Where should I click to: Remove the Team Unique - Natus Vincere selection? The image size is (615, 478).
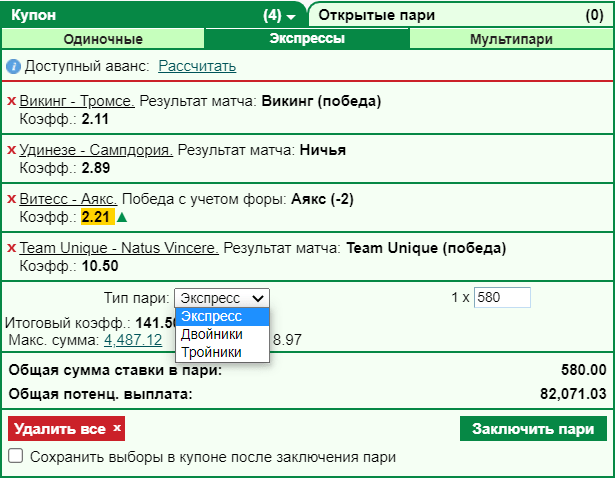pyautogui.click(x=11, y=248)
